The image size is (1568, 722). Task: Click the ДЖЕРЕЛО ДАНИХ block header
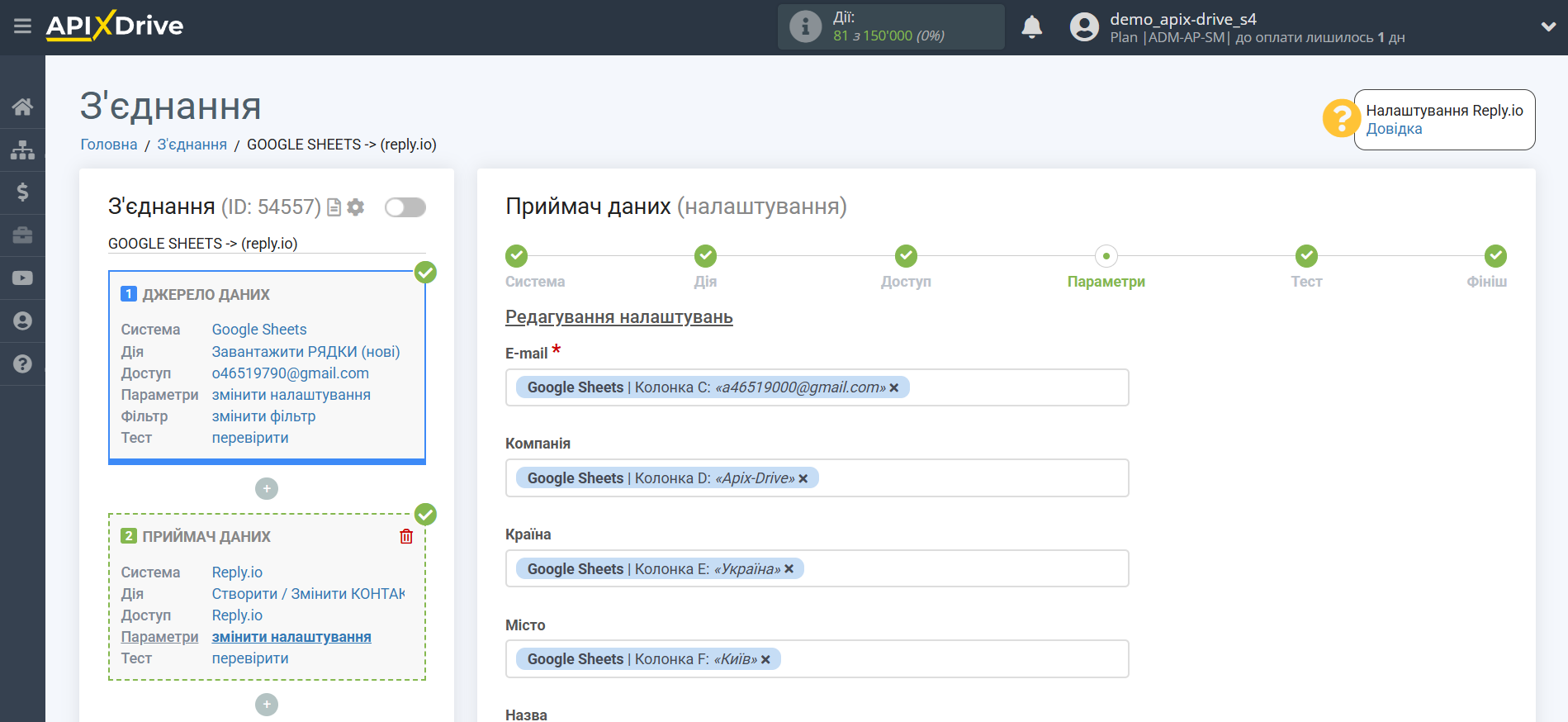206,295
